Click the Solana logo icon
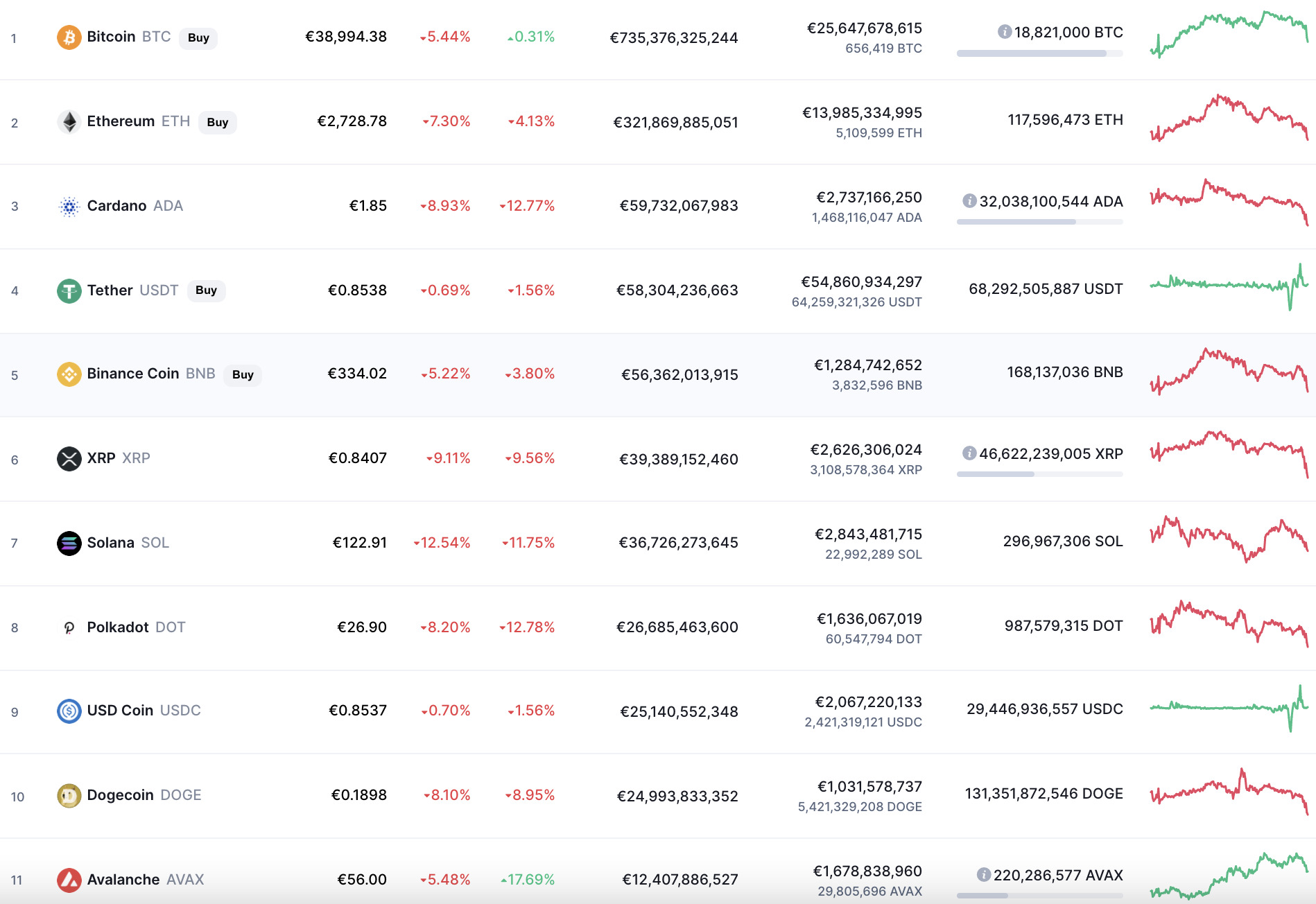This screenshot has height=904, width=1316. (x=69, y=544)
